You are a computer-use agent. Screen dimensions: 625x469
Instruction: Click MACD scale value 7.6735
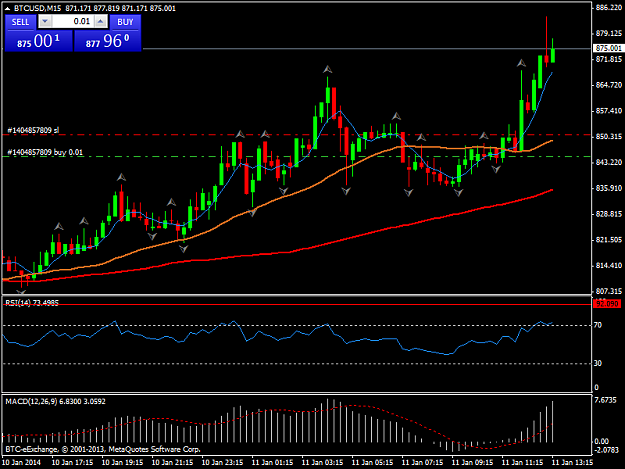coord(605,400)
